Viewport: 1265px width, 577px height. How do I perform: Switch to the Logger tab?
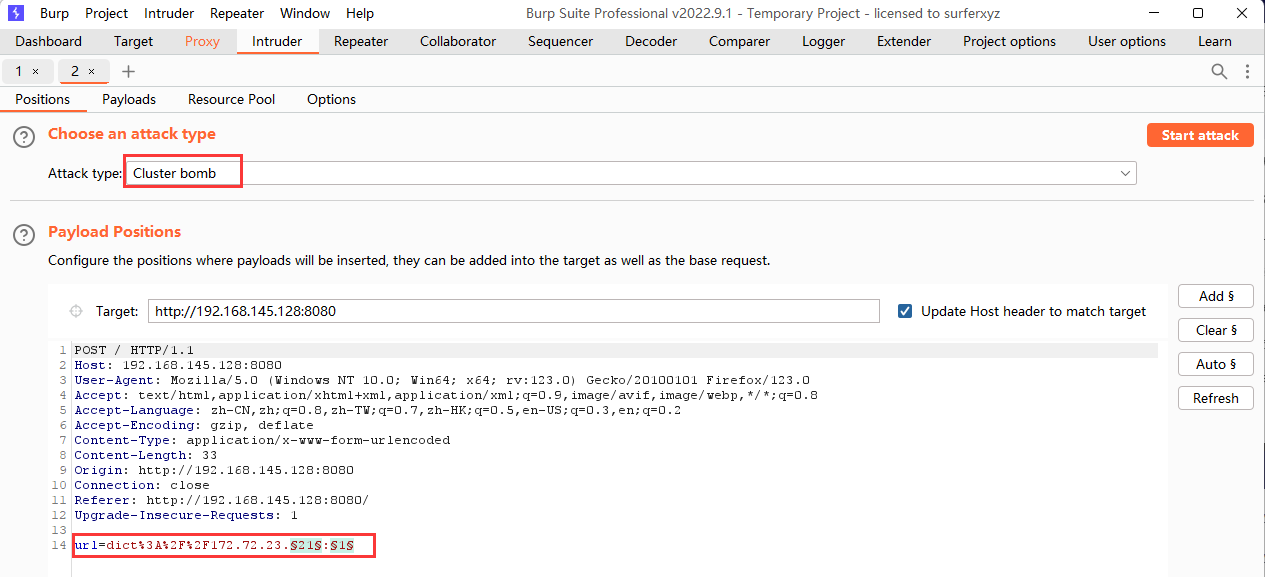point(823,41)
